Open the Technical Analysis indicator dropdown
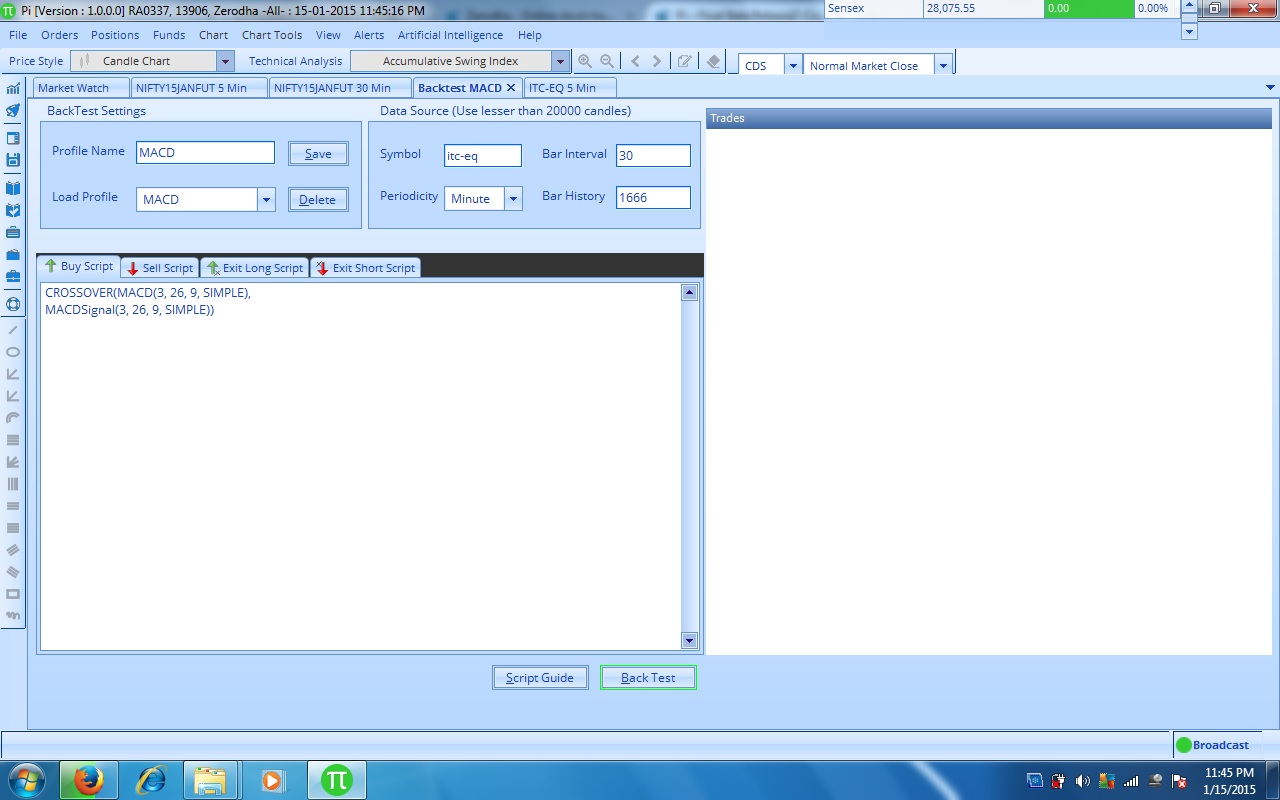The image size is (1280, 800). click(x=560, y=61)
